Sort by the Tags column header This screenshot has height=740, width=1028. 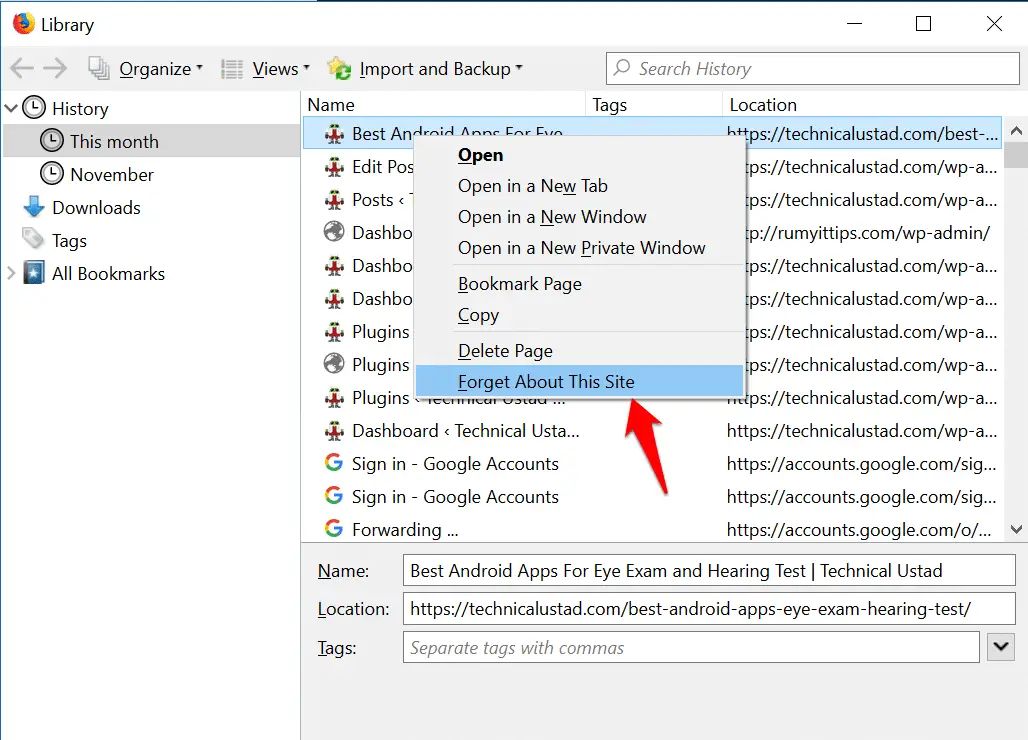654,105
